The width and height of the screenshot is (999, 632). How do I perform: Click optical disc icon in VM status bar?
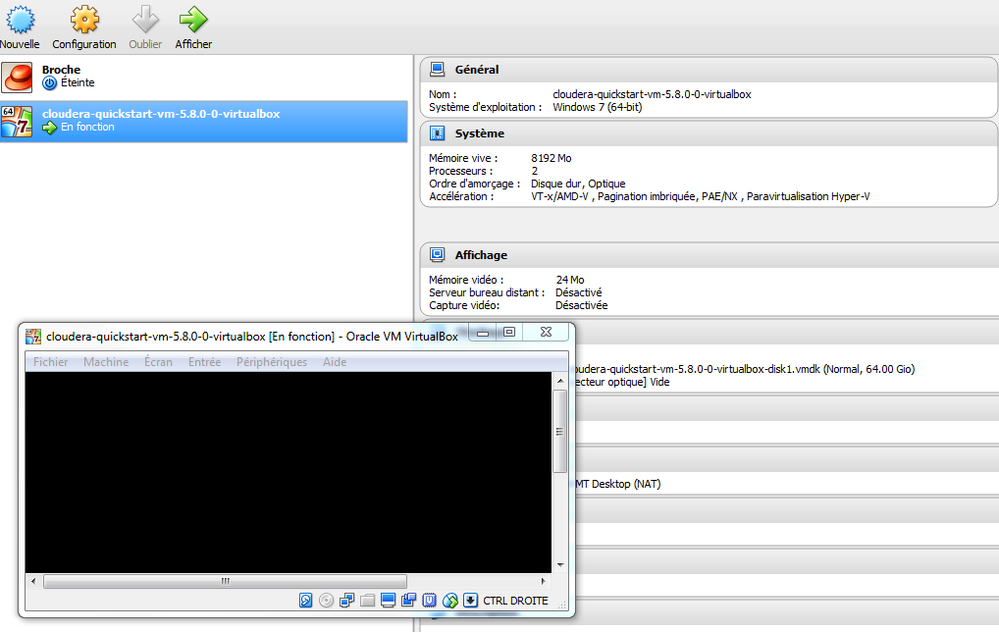tap(326, 600)
